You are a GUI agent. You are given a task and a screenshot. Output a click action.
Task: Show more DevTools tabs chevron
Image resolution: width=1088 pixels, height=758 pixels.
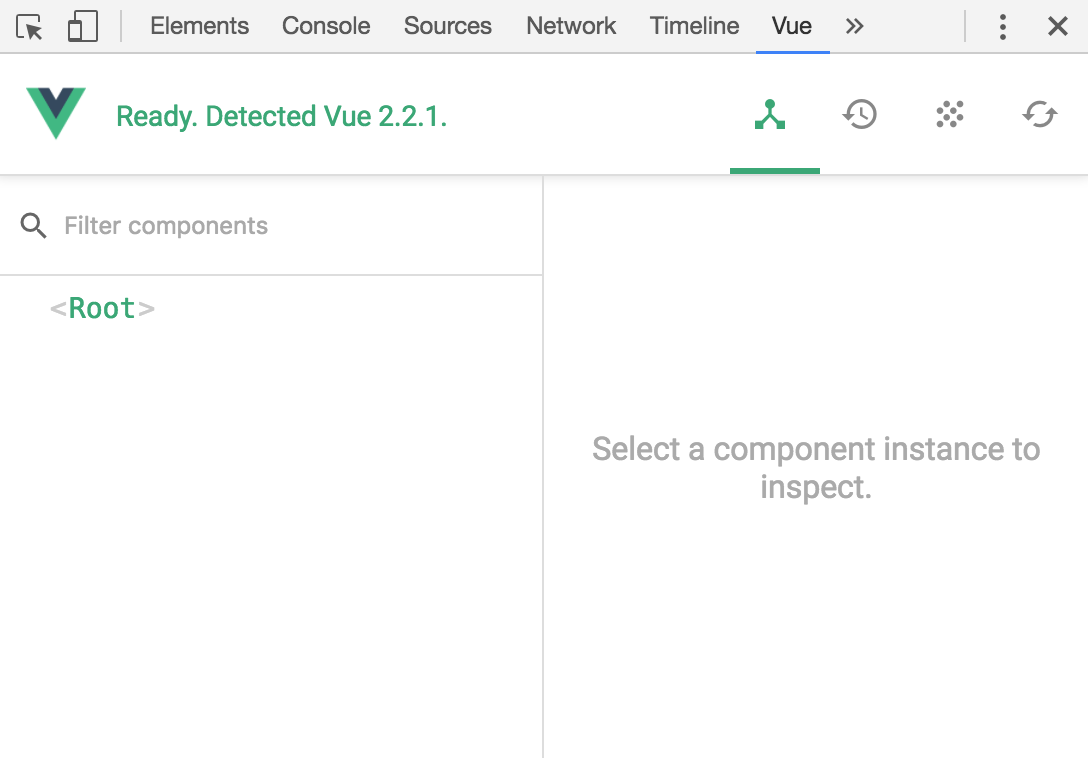click(x=854, y=26)
